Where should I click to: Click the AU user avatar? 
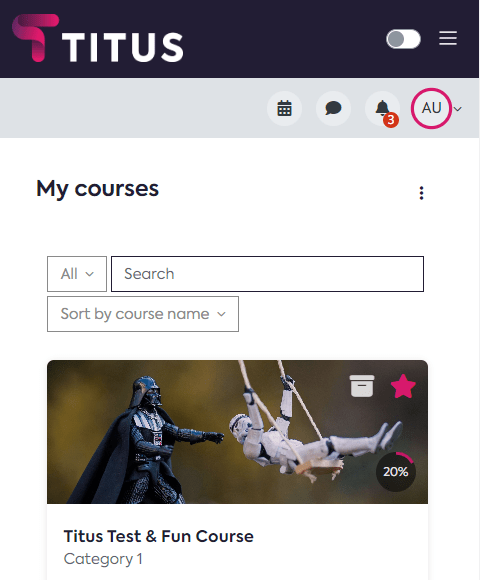pyautogui.click(x=431, y=108)
